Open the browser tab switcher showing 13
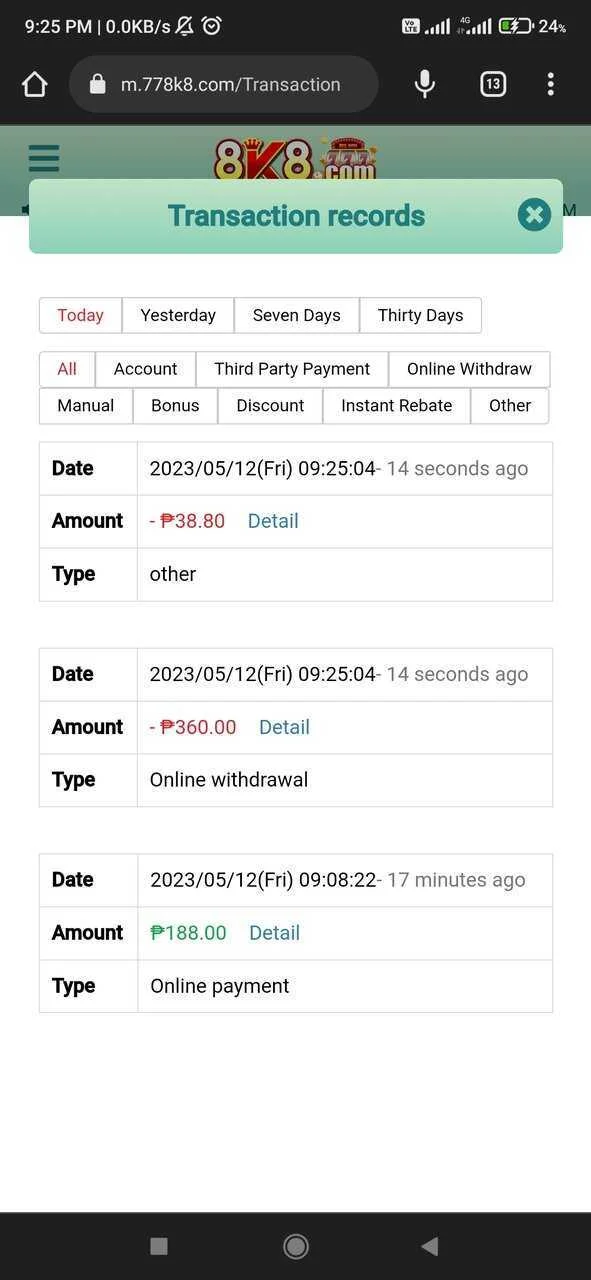Image resolution: width=591 pixels, height=1280 pixels. [x=492, y=84]
